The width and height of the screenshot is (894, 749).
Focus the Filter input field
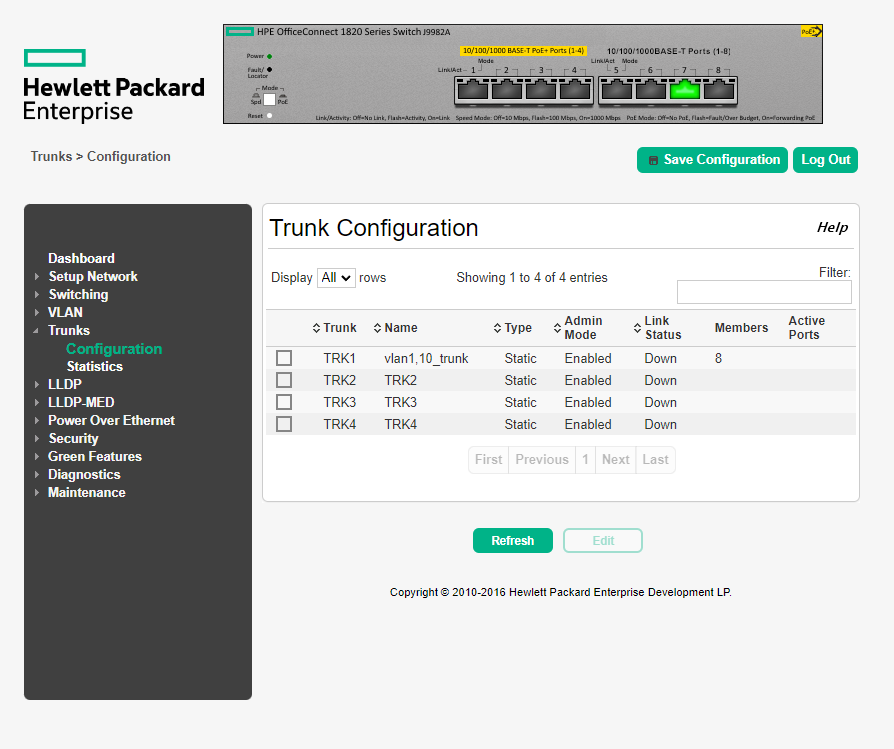coord(764,292)
